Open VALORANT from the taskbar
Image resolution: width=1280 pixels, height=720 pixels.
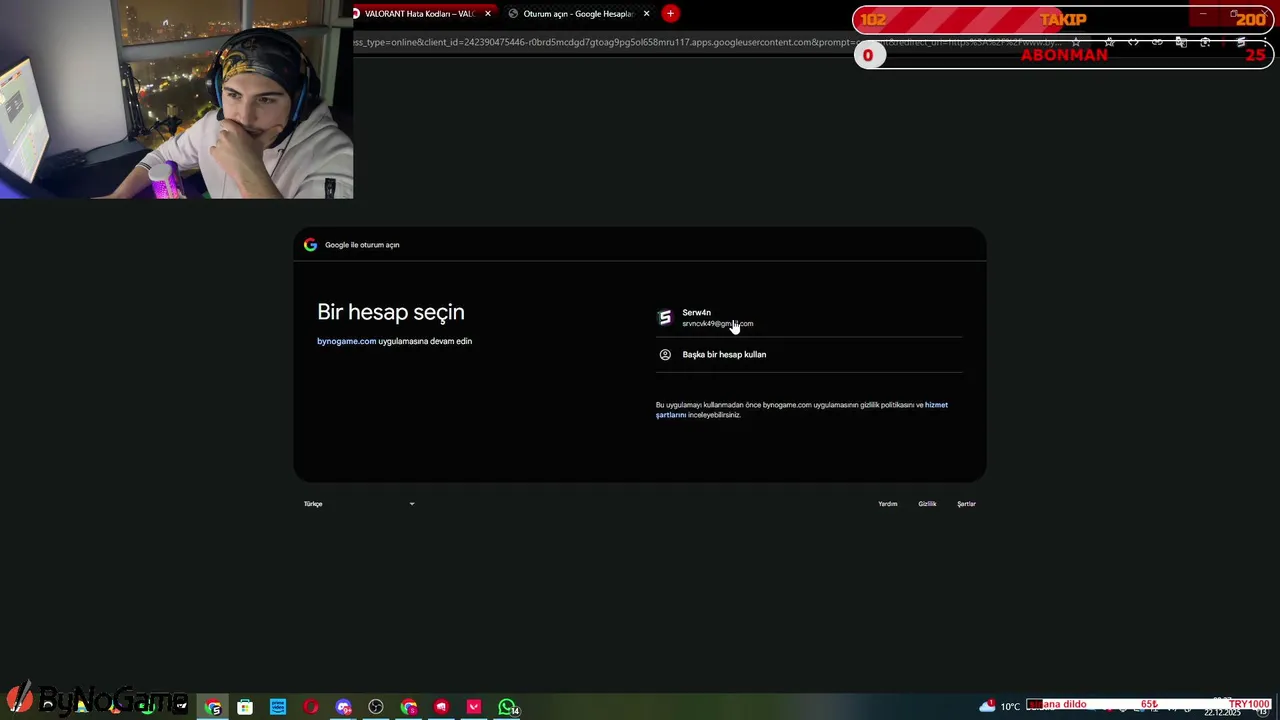click(474, 707)
